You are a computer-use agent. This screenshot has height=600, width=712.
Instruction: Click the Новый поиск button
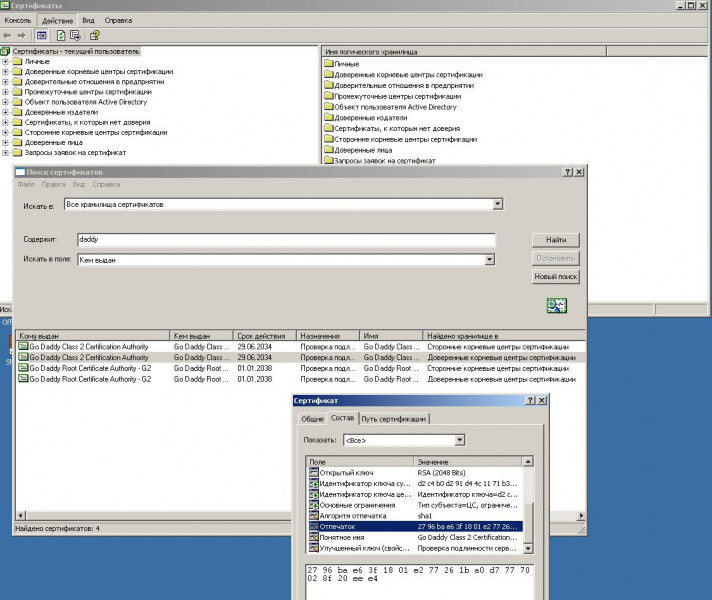point(556,276)
